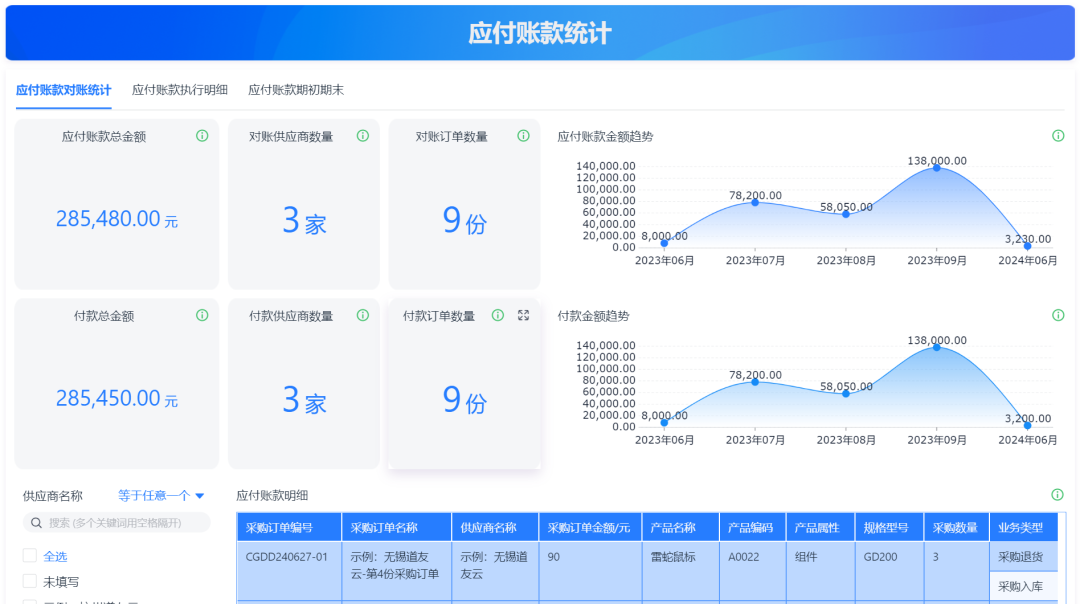Click info icon for 付款金额趋势 chart
This screenshot has height=604, width=1080.
(1058, 316)
